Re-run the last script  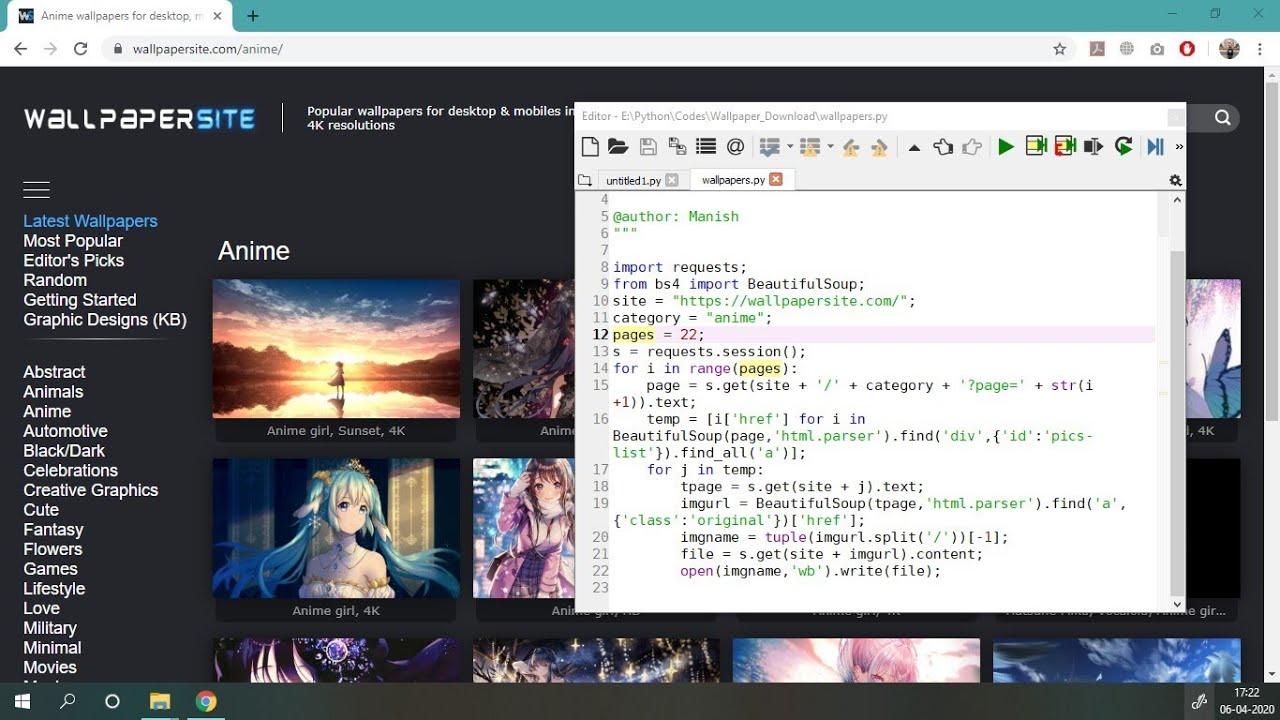coord(1123,147)
